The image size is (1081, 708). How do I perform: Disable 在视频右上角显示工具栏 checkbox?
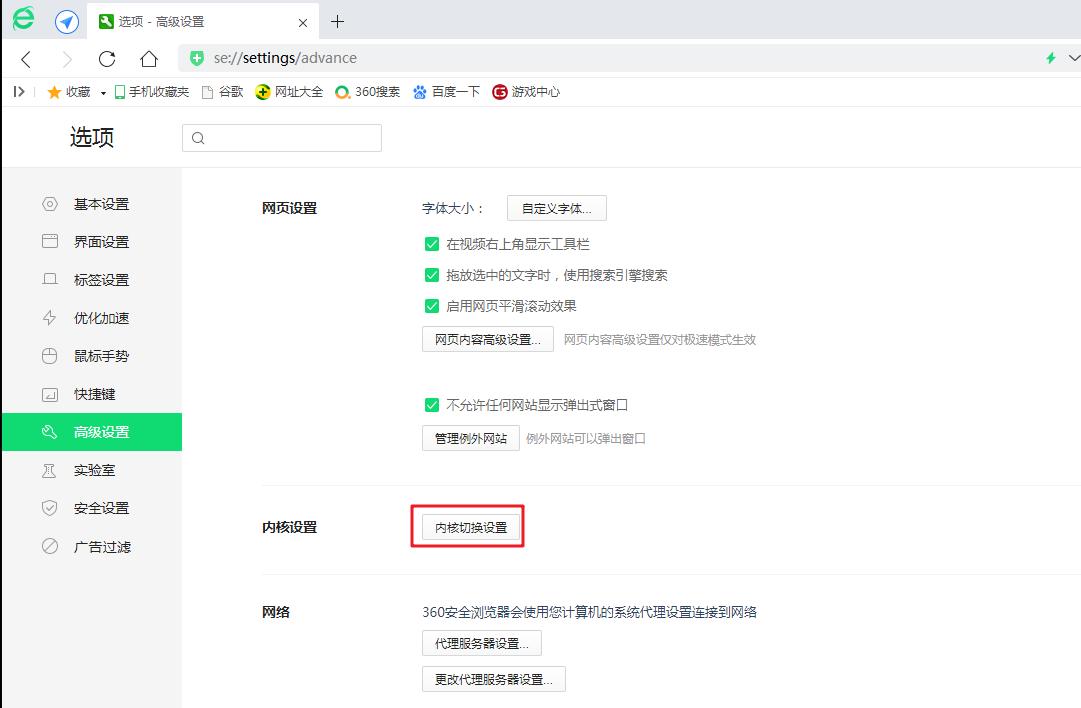(431, 243)
